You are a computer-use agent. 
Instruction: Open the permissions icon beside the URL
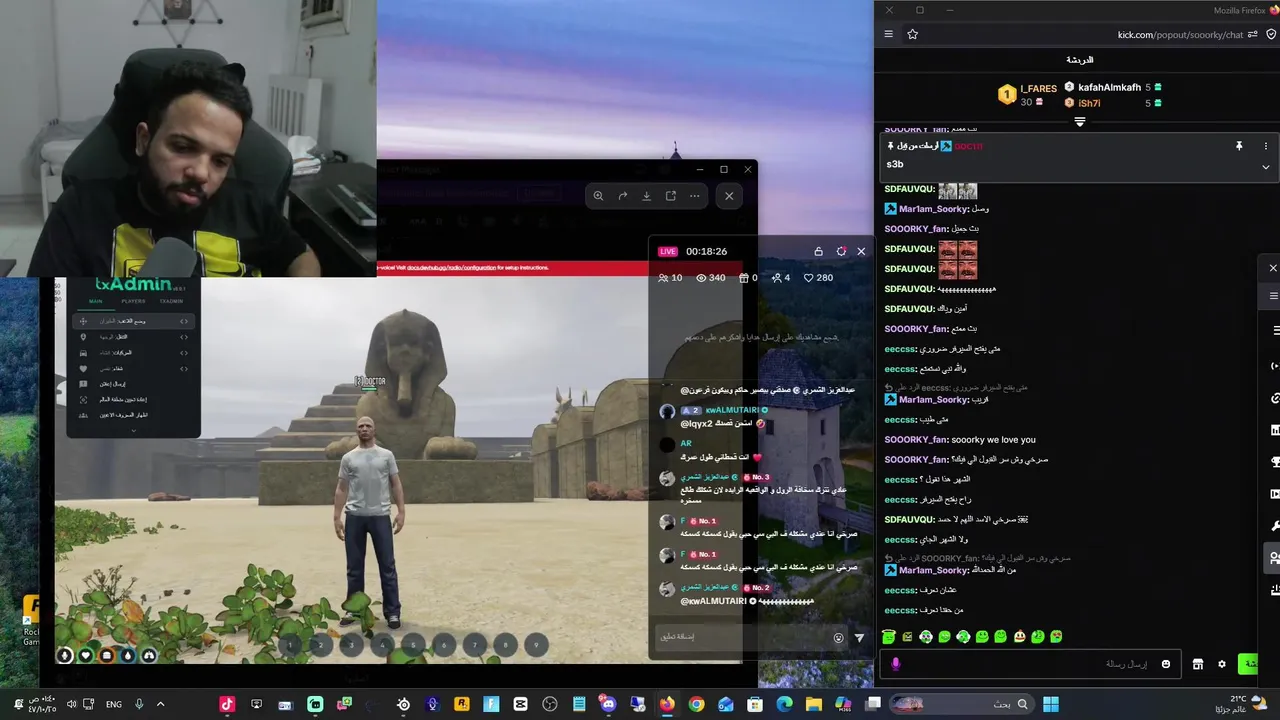click(1254, 34)
